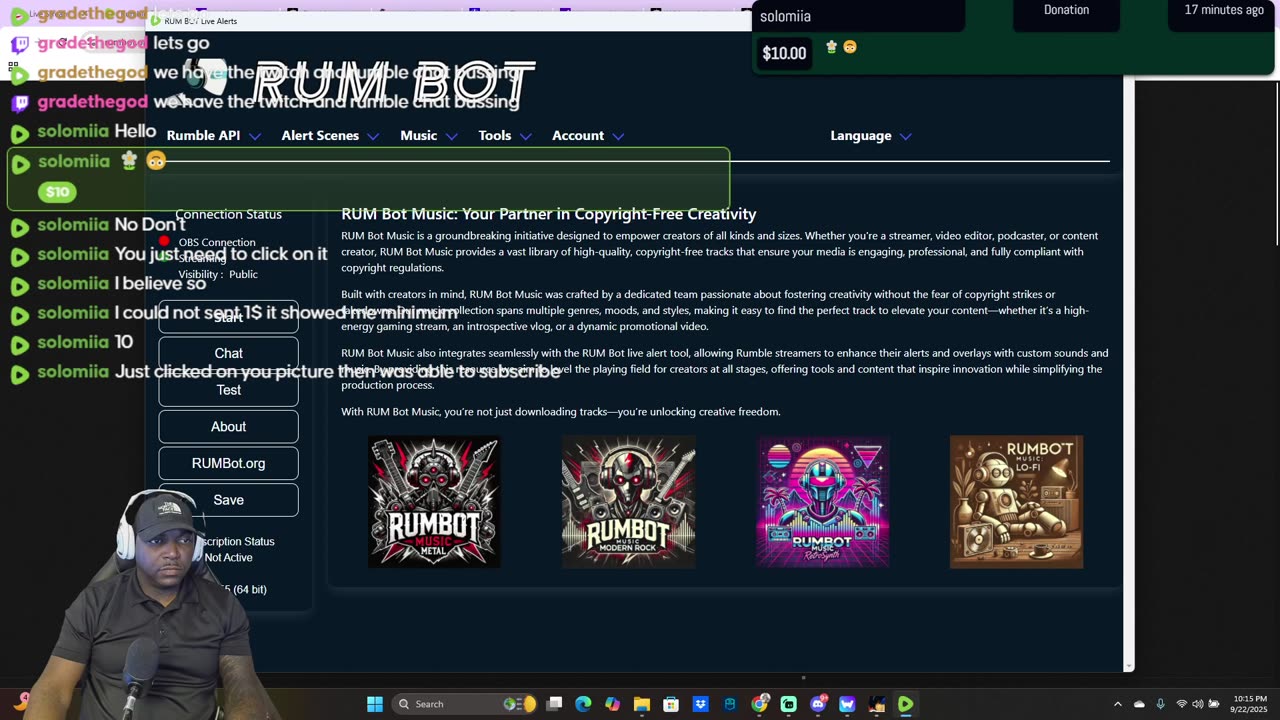Open the RUMBOT Music Lo-Fi album cover

(x=1016, y=502)
